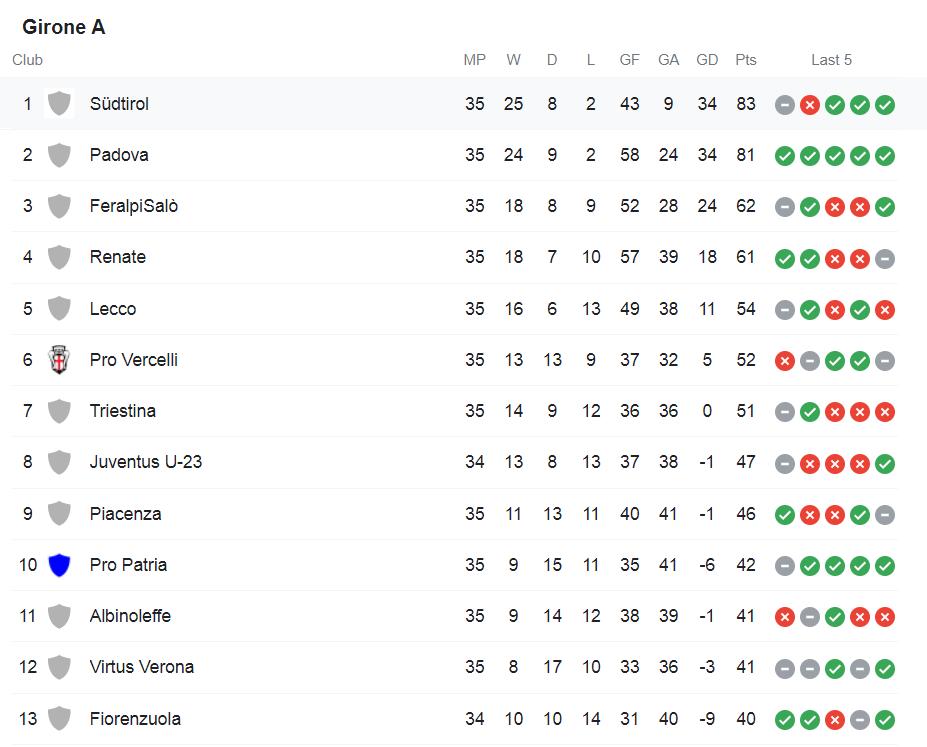The image size is (927, 747).
Task: Click the Pro Vercelli club crest
Action: click(x=59, y=360)
